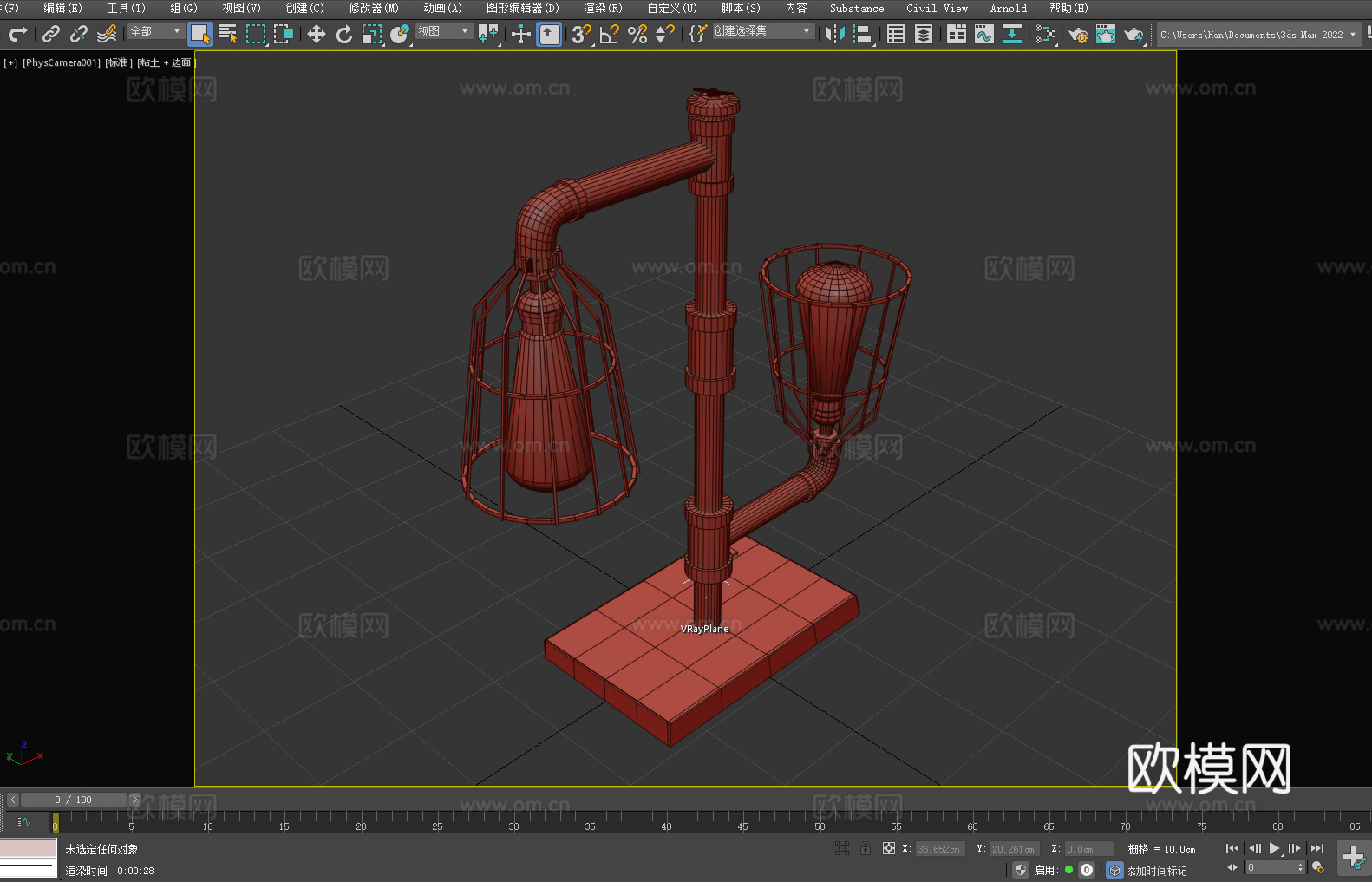Toggle the Angle Snap button
Screen dimensions: 1372x882
click(x=609, y=34)
